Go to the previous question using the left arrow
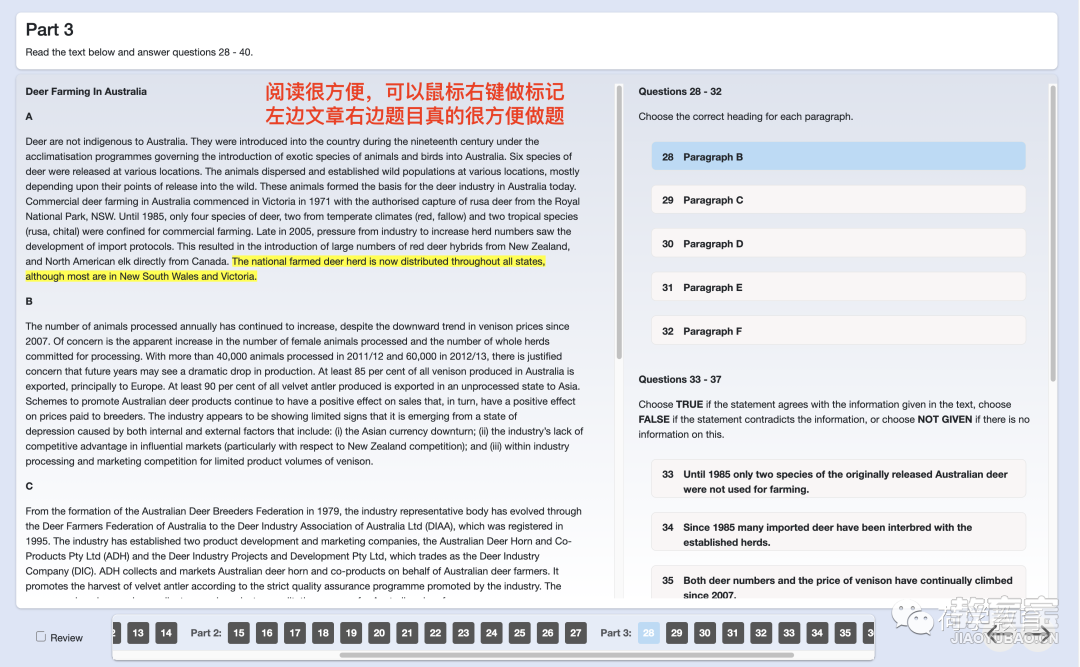Viewport: 1080px width, 667px height. tap(1000, 634)
